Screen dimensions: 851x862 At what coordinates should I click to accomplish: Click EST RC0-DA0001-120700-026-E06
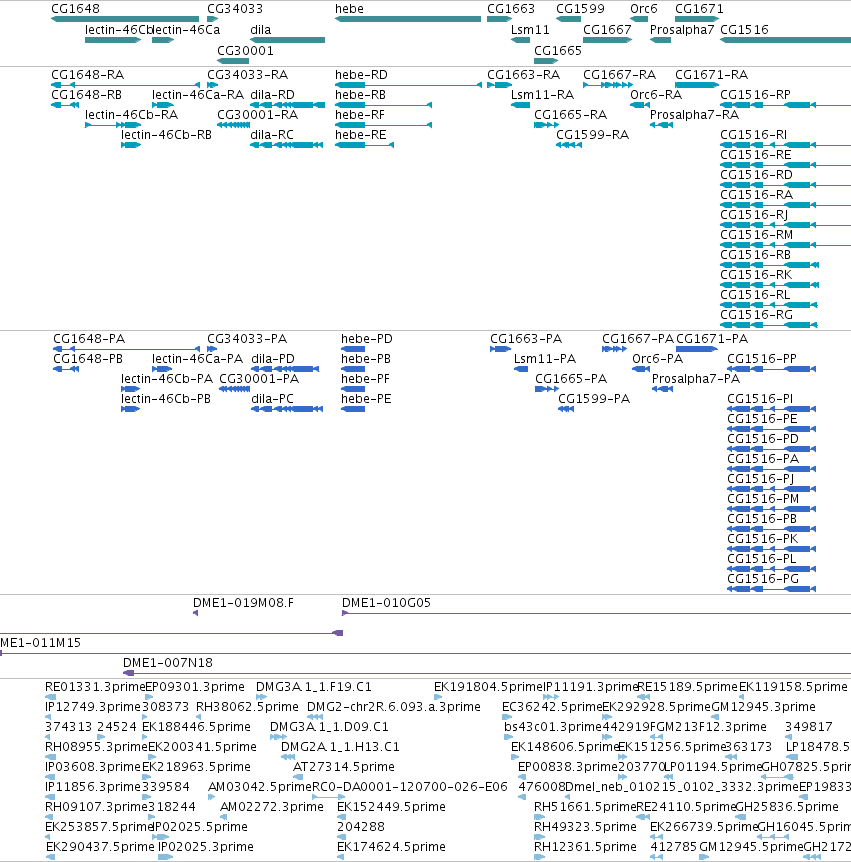click(328, 797)
